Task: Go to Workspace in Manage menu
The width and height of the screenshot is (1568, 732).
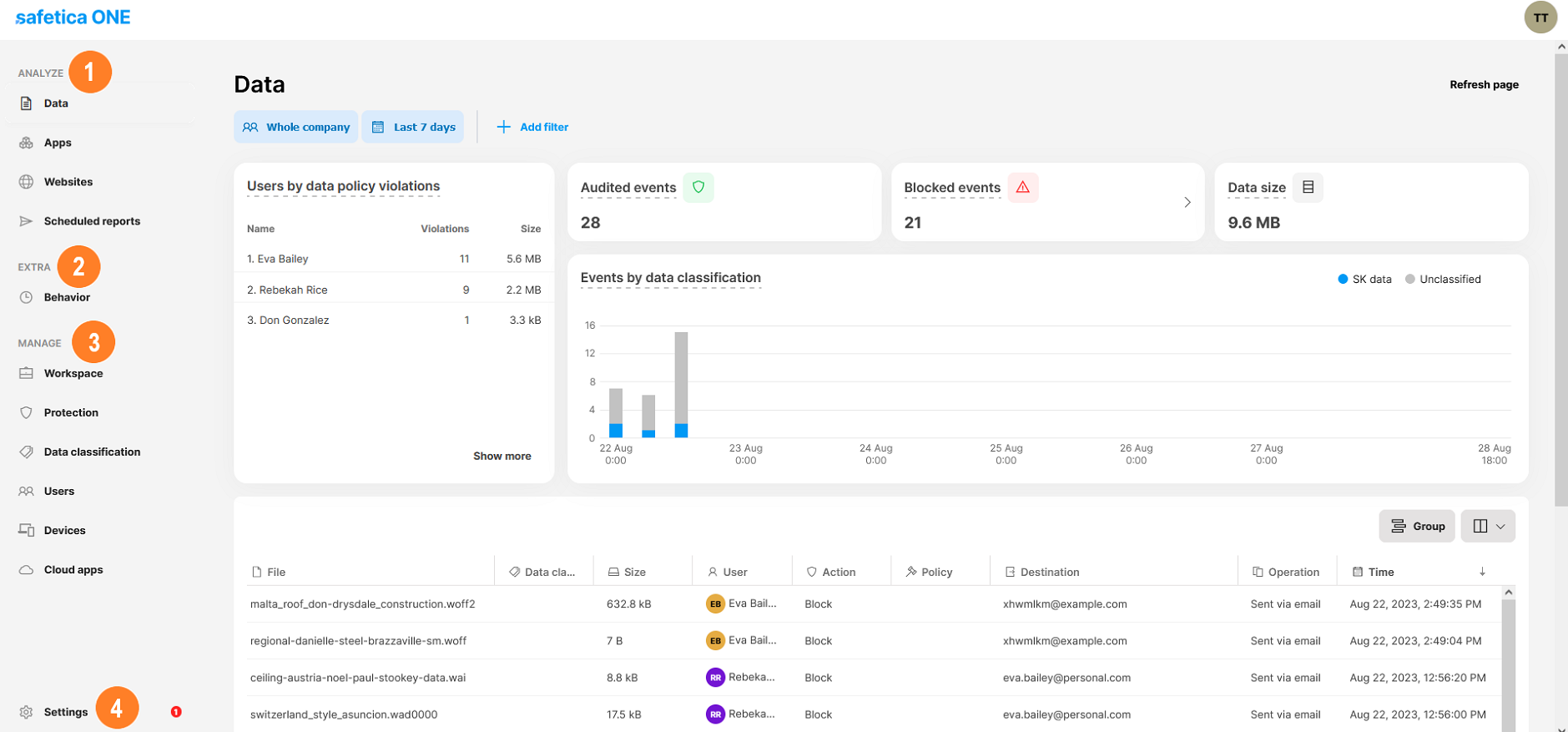Action: point(73,373)
